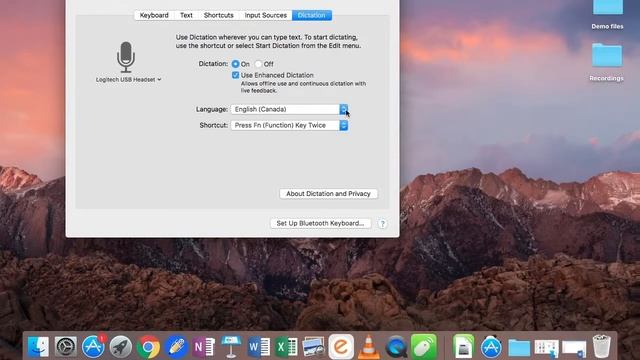Viewport: 640px width, 360px height.
Task: Toggle Use Enhanced Dictation checkbox
Action: 236,75
